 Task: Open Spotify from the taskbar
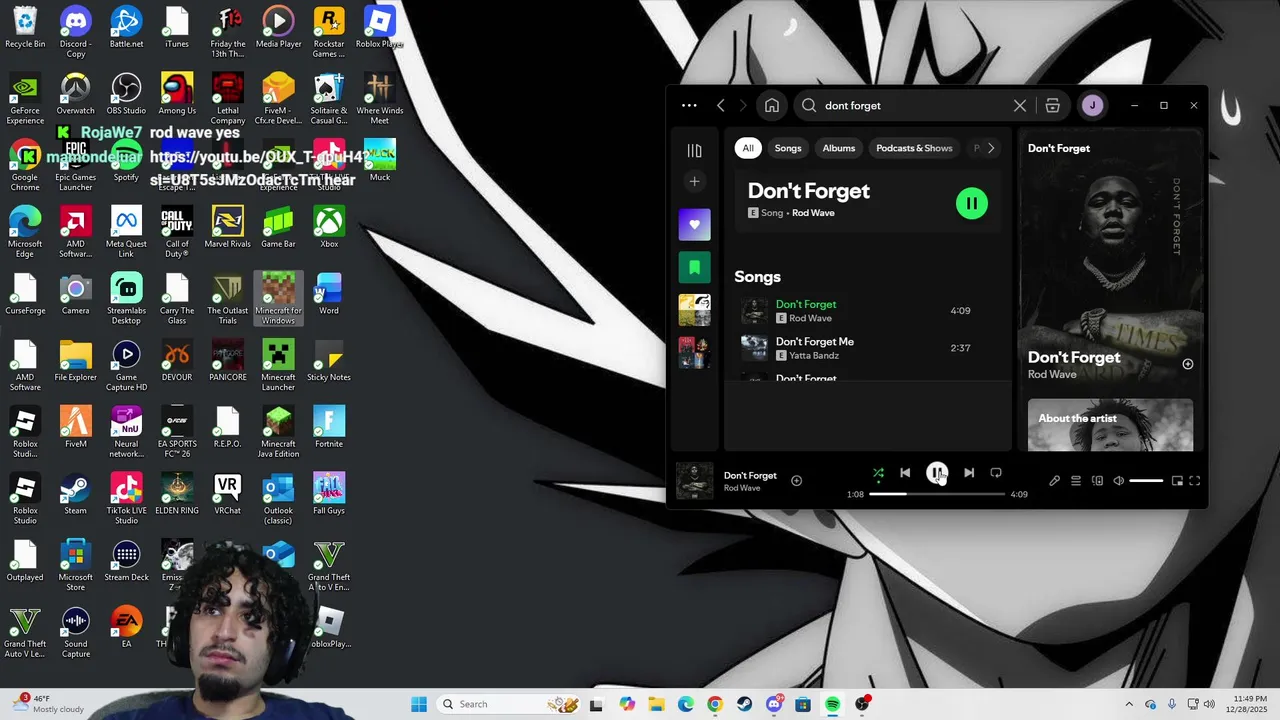point(833,704)
